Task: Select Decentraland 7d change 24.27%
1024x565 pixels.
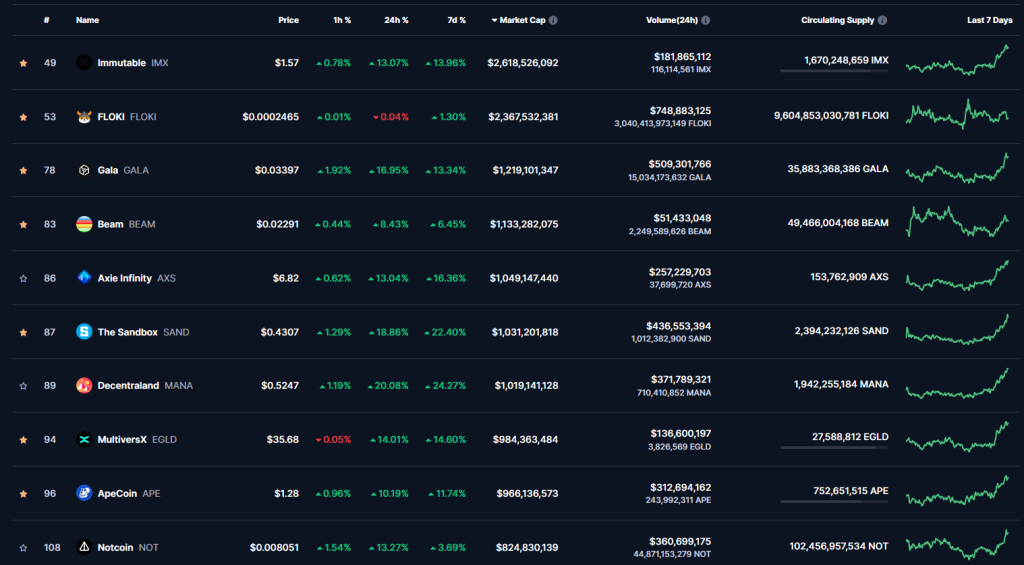Action: (445, 385)
